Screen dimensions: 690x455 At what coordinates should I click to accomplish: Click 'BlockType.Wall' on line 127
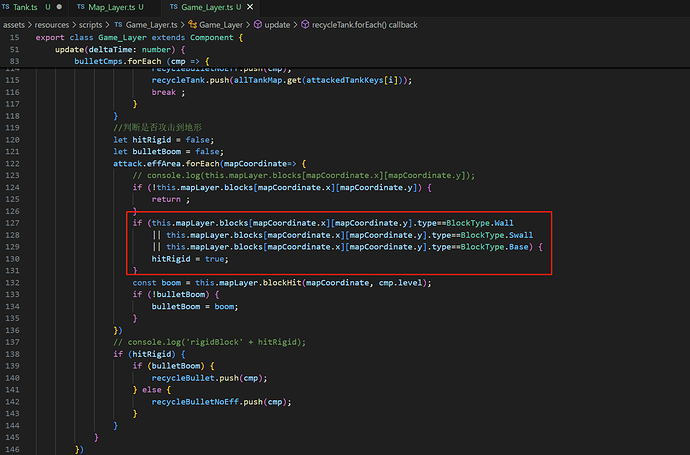tap(480, 223)
